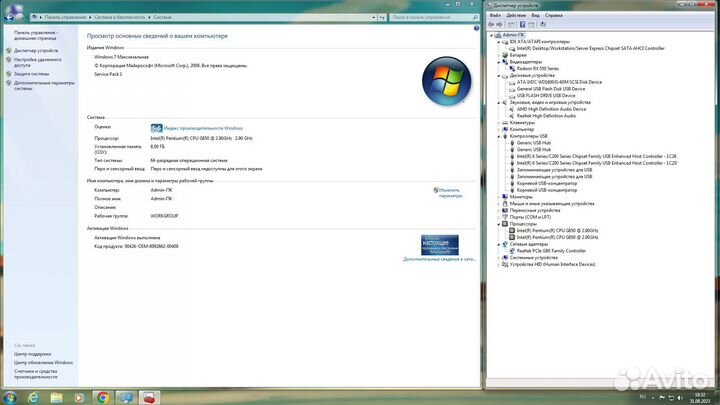
Task: Click the Изменить параметры link
Action: (x=450, y=193)
